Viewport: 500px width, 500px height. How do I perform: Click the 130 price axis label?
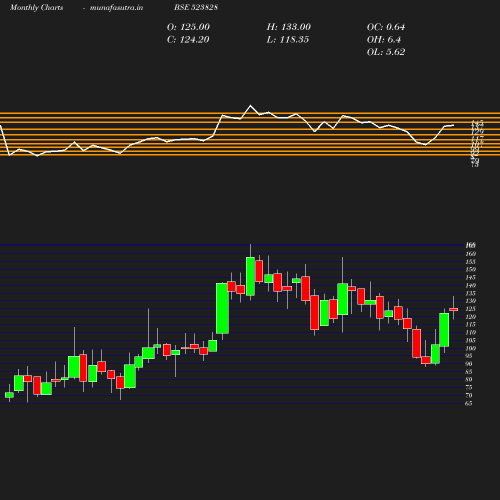(471, 301)
